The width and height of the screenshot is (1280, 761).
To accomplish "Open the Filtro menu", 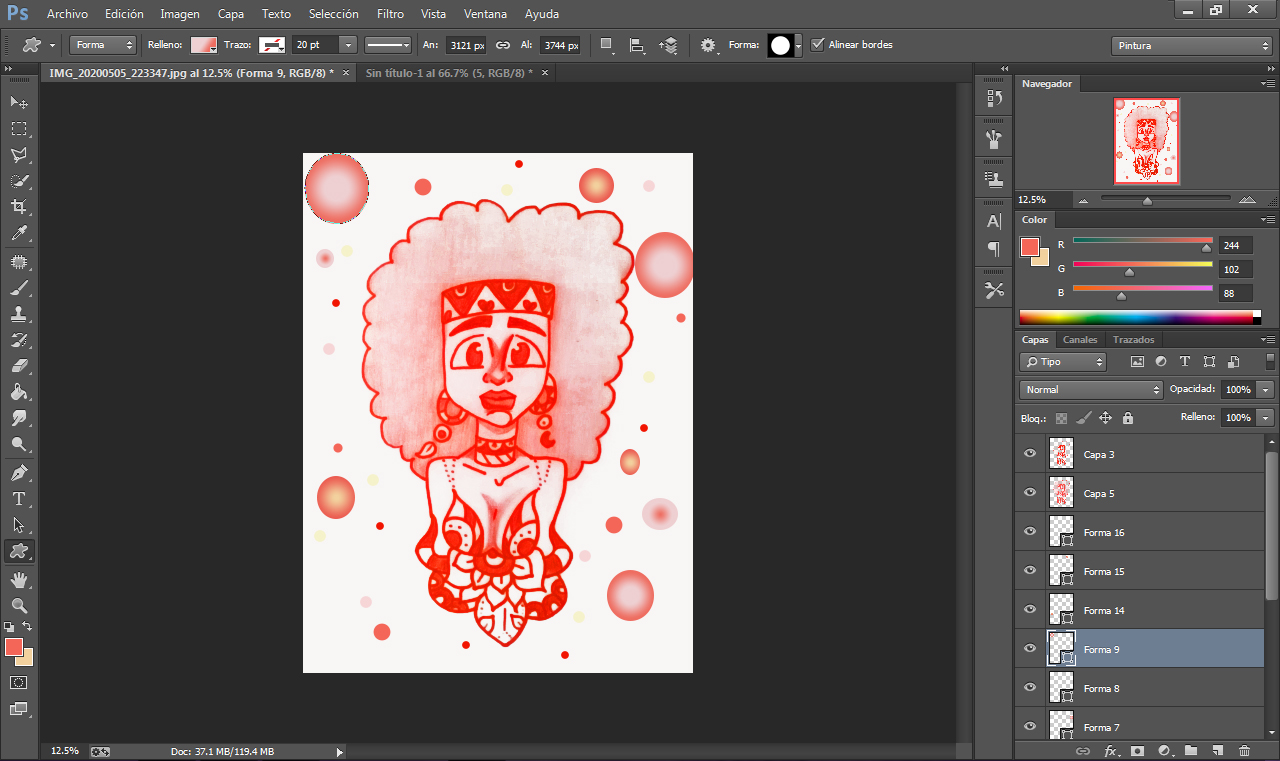I will 391,14.
